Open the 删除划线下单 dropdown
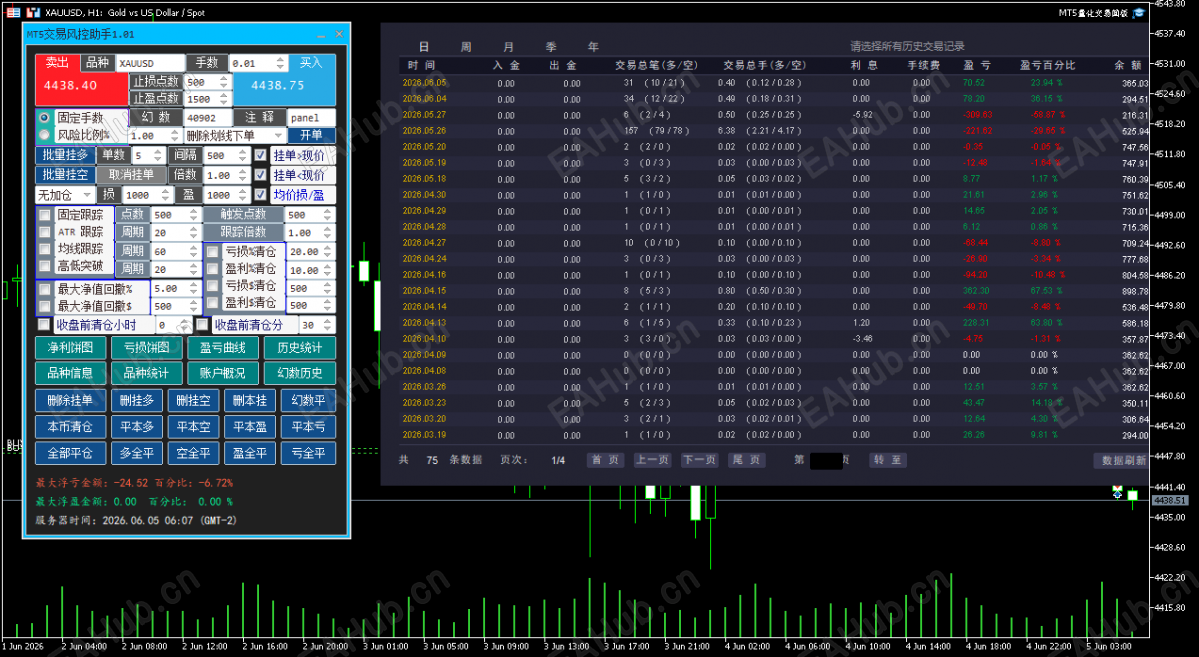The width and height of the screenshot is (1199, 657). click(x=235, y=135)
